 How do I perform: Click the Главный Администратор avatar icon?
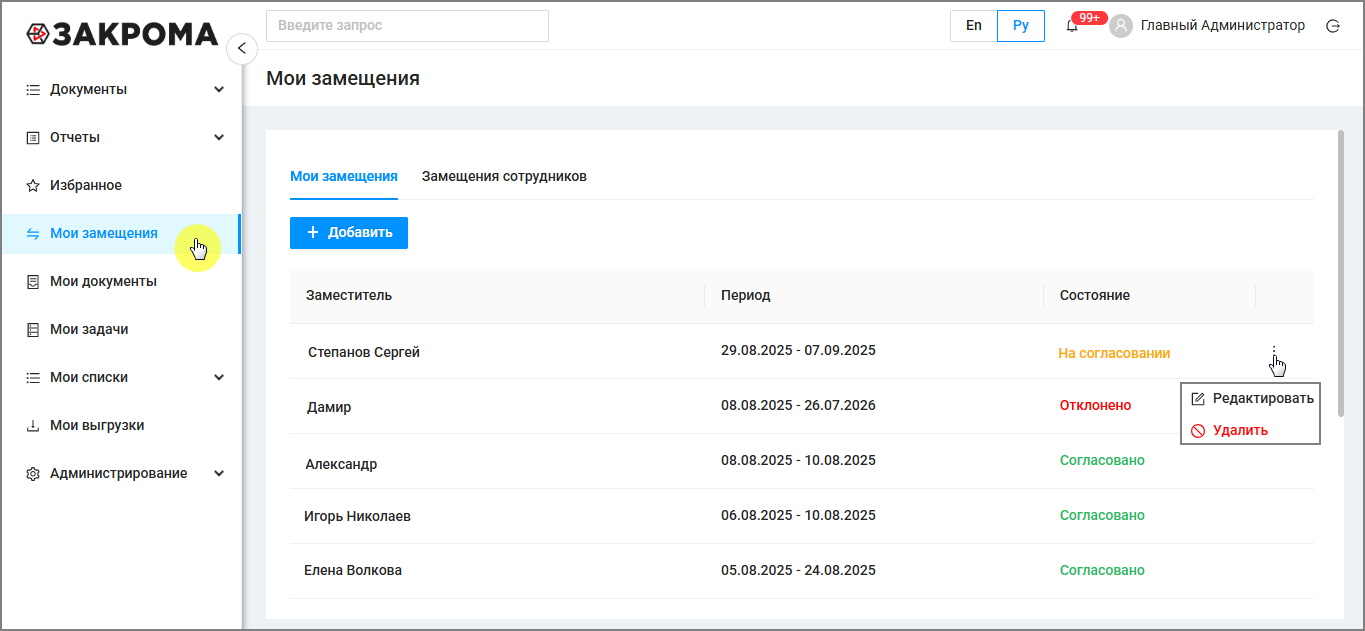click(1121, 26)
